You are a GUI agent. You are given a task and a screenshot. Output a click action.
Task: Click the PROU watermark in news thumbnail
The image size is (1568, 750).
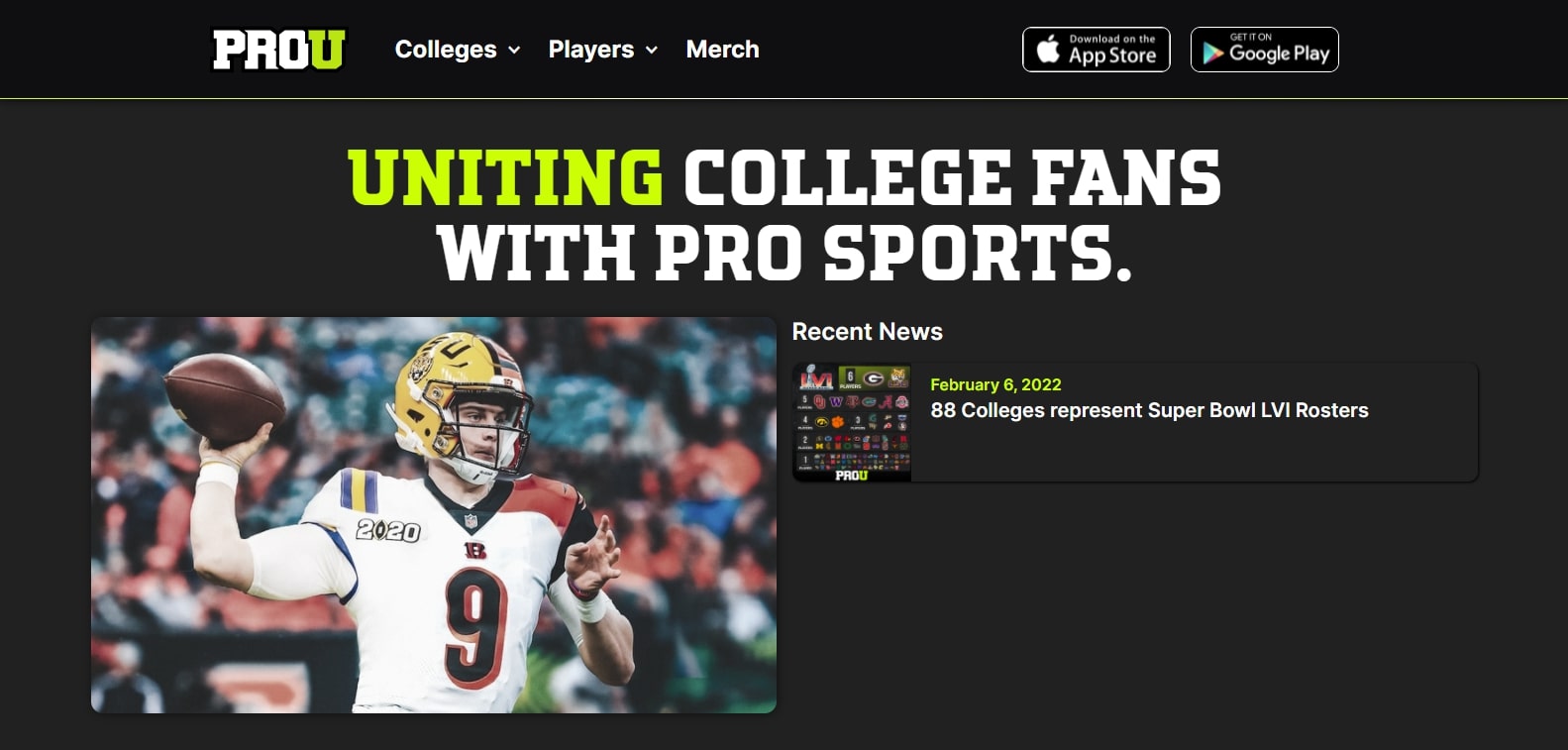851,476
